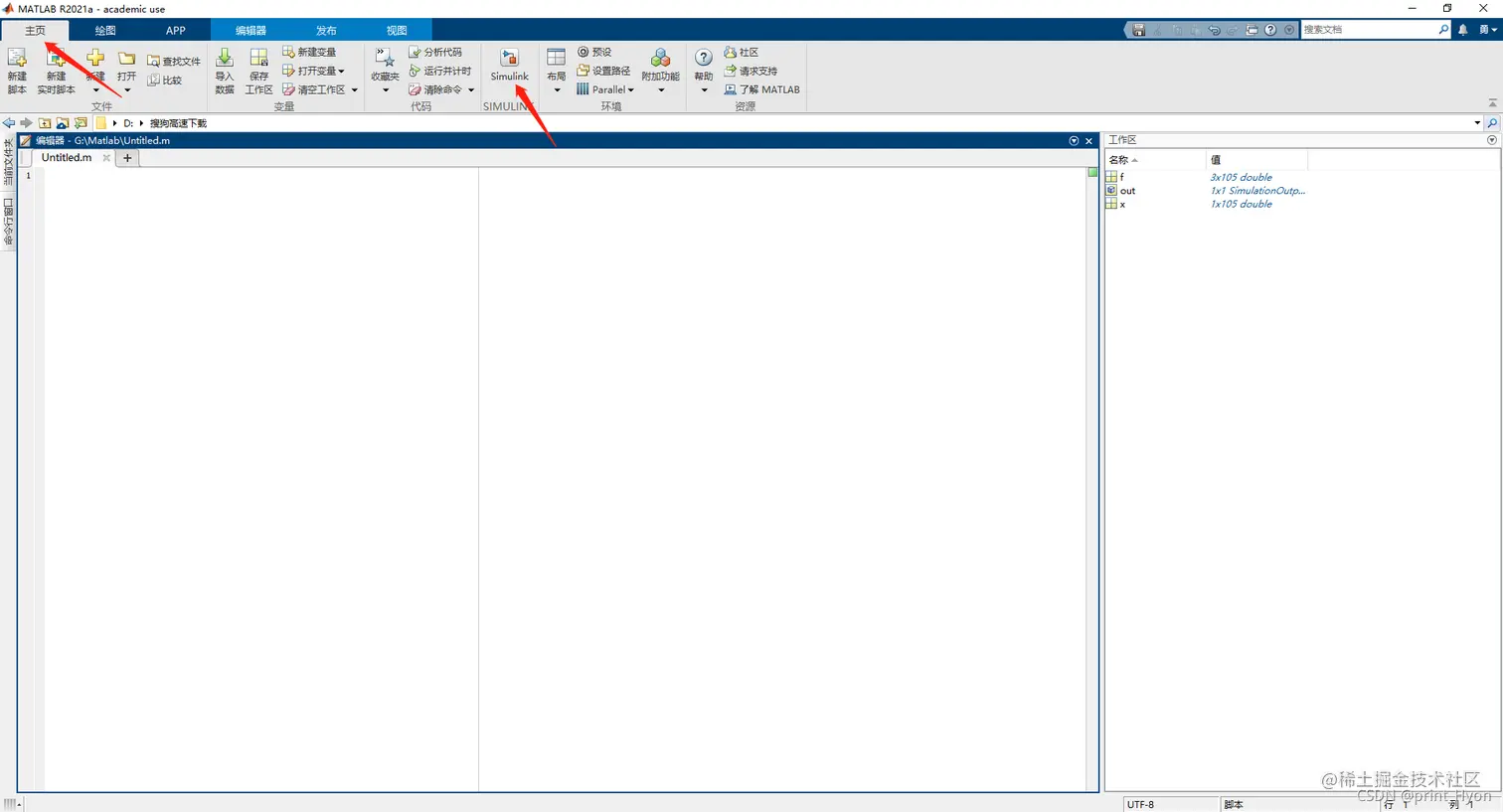Open the 清除命令 dropdown arrow
The image size is (1503, 812).
[471, 89]
